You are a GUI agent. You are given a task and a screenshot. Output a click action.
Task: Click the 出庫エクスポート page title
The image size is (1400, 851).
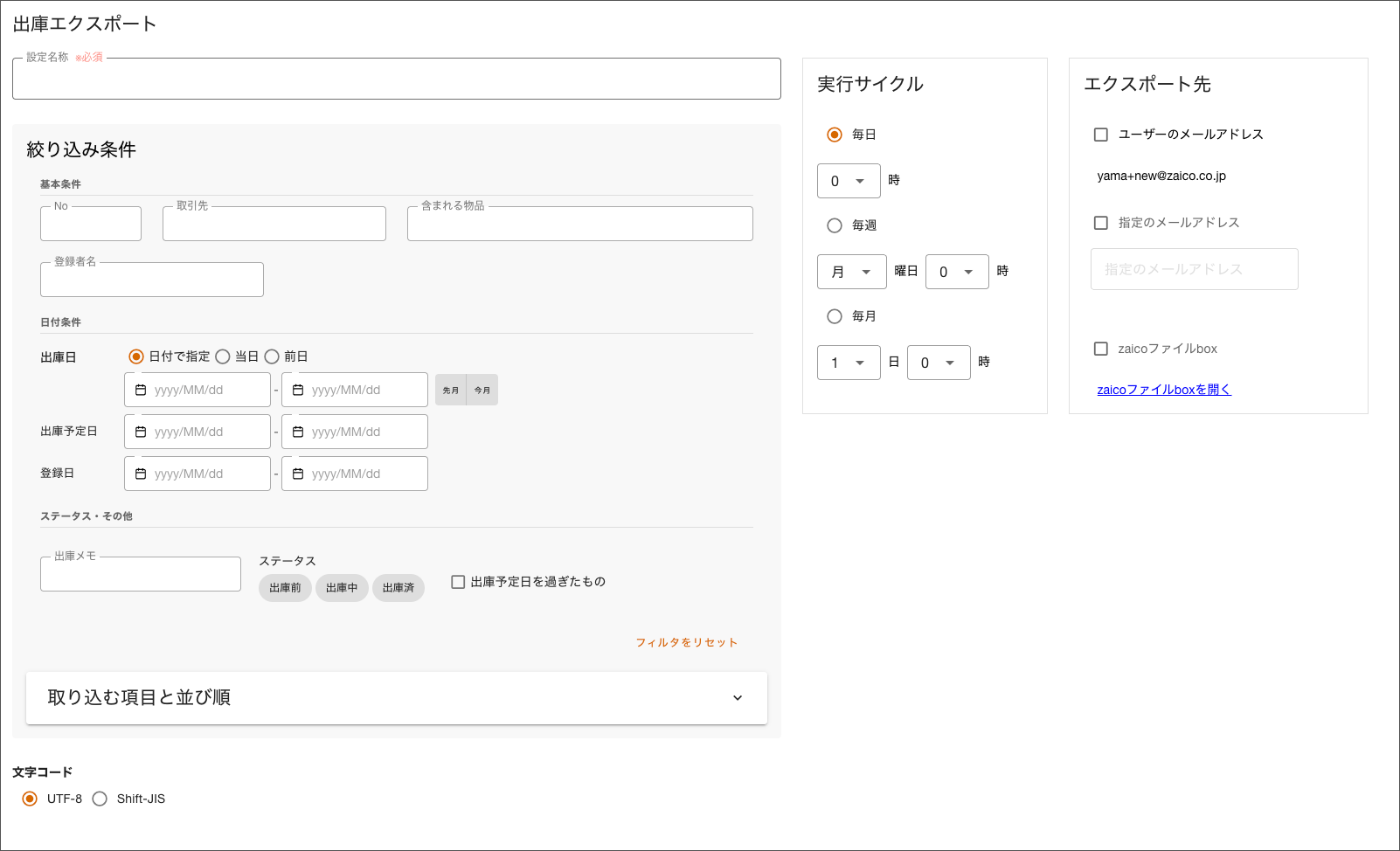(85, 24)
